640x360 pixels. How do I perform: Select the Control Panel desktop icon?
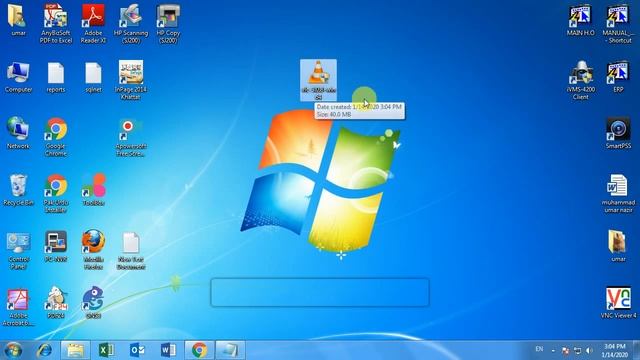18,250
